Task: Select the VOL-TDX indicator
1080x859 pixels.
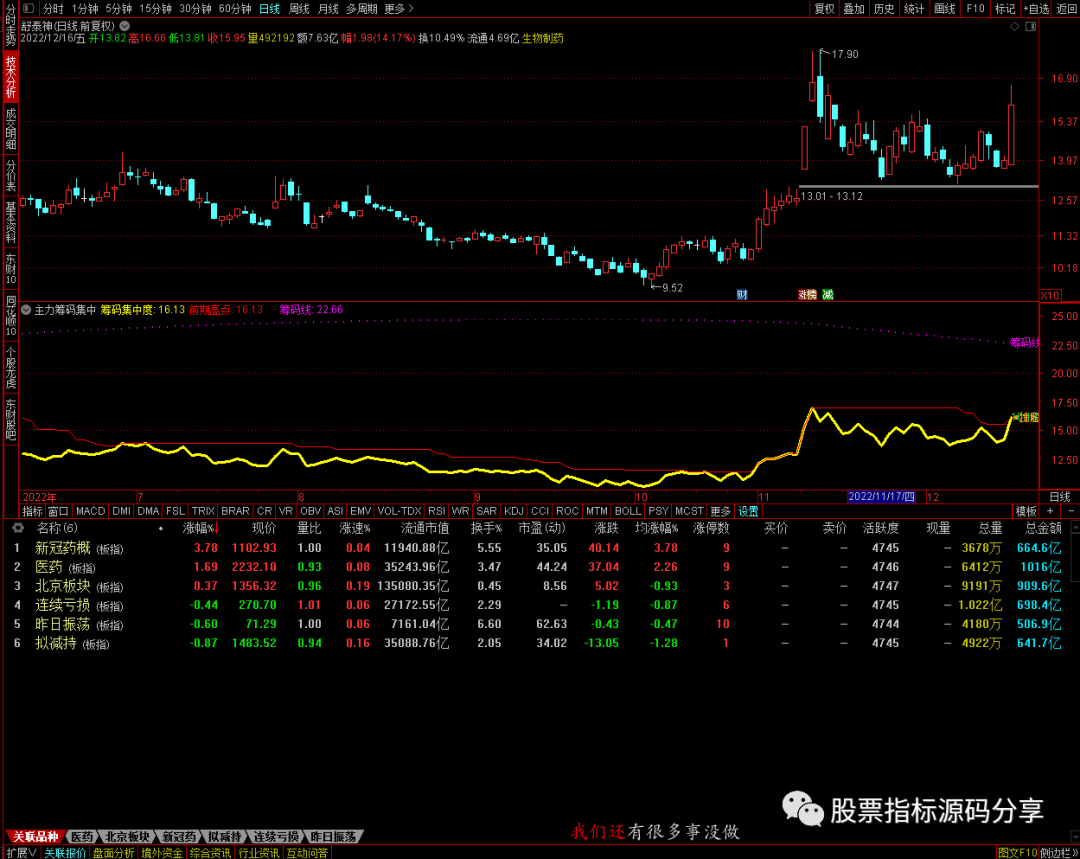Action: pyautogui.click(x=399, y=511)
